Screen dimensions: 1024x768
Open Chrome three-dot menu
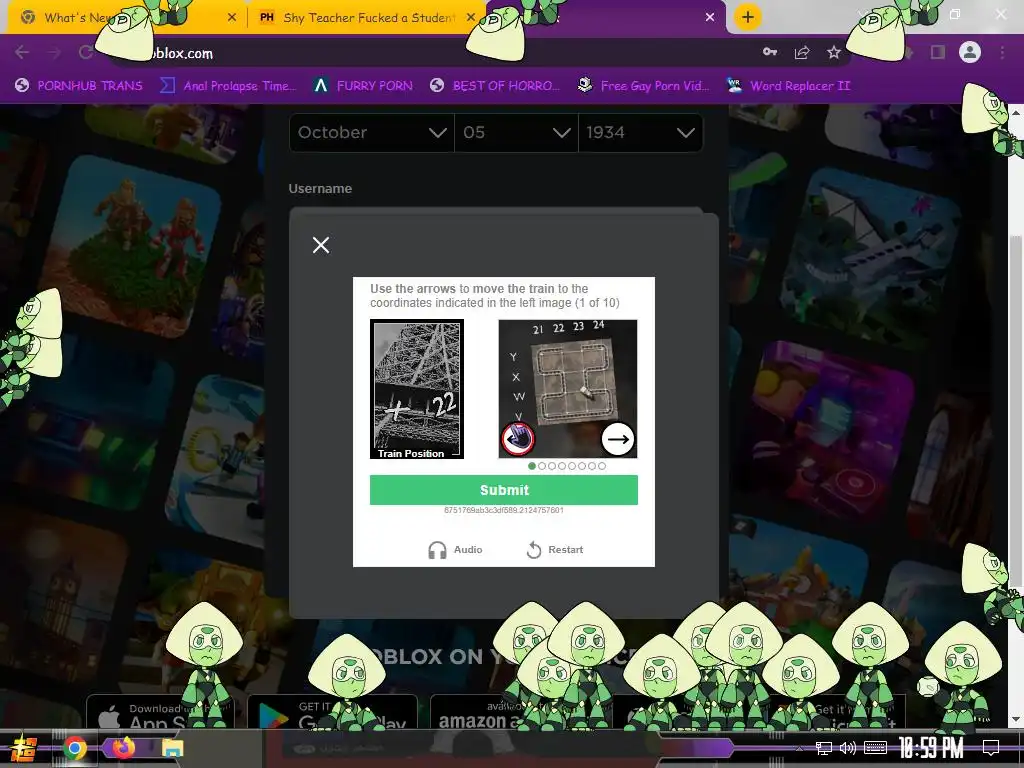[1002, 52]
